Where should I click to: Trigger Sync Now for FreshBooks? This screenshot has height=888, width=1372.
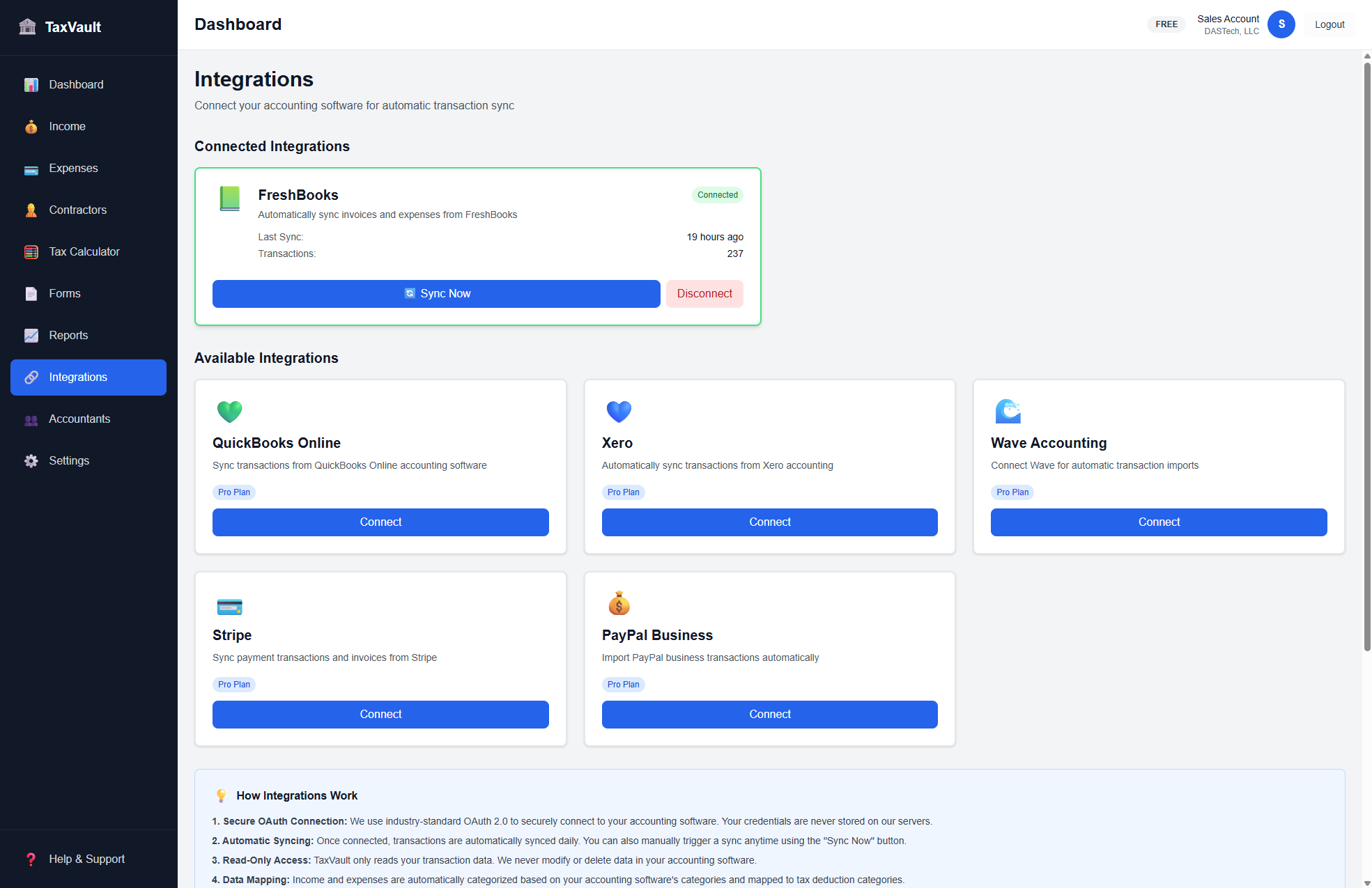click(436, 293)
